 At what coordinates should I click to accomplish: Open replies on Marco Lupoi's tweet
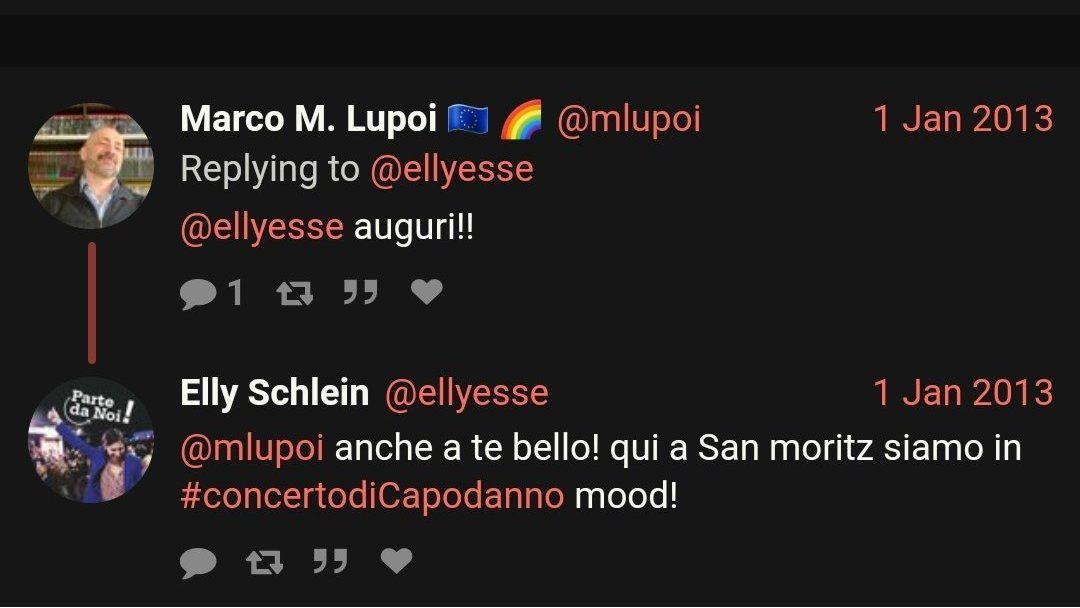pos(211,293)
